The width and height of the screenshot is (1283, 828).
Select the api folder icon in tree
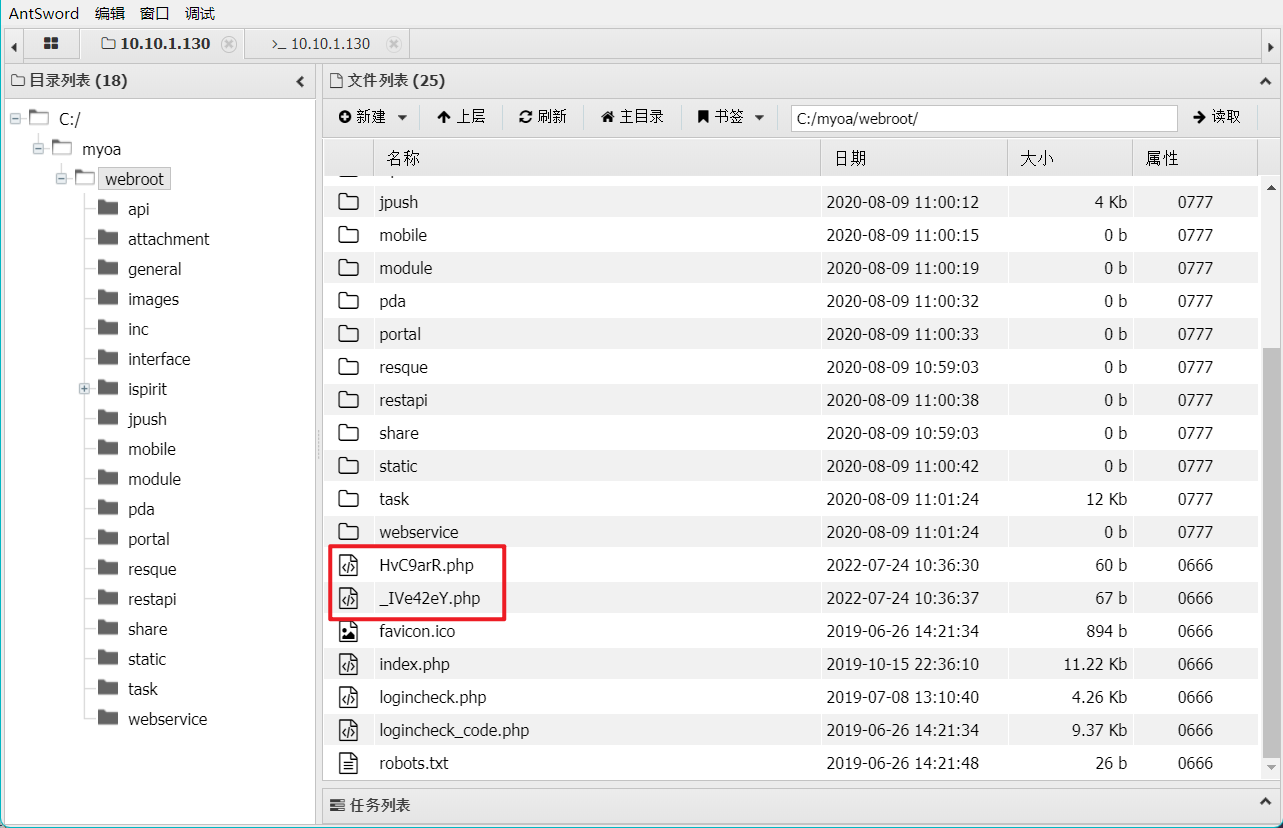pyautogui.click(x=108, y=208)
